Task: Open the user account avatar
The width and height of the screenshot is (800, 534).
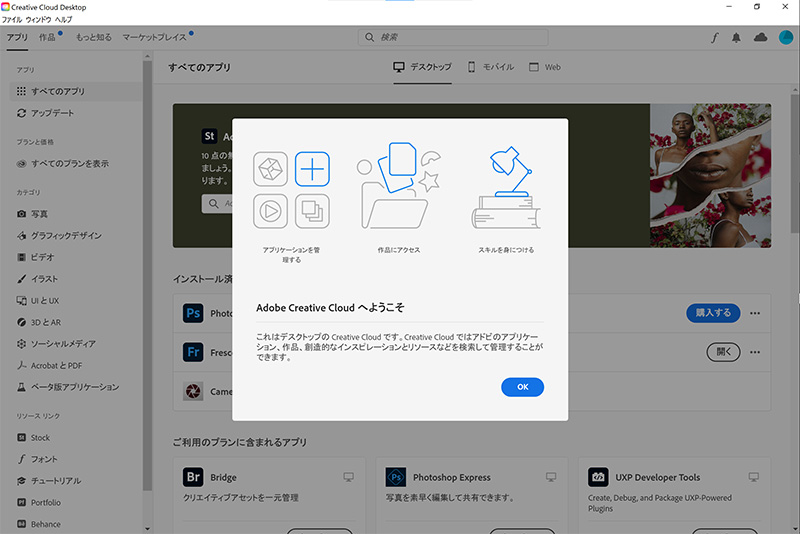Action: point(784,37)
